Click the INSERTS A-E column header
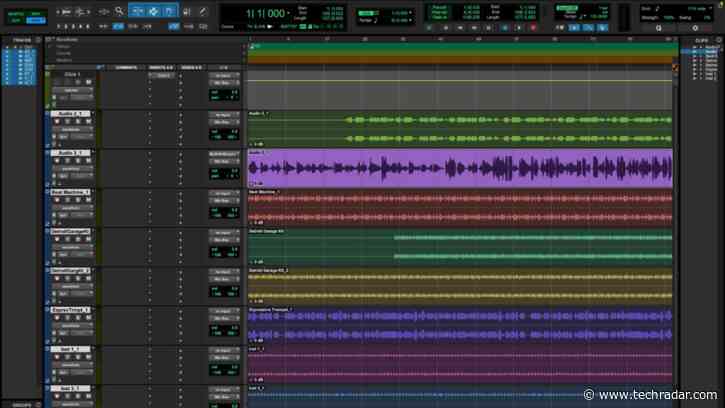 (x=161, y=68)
